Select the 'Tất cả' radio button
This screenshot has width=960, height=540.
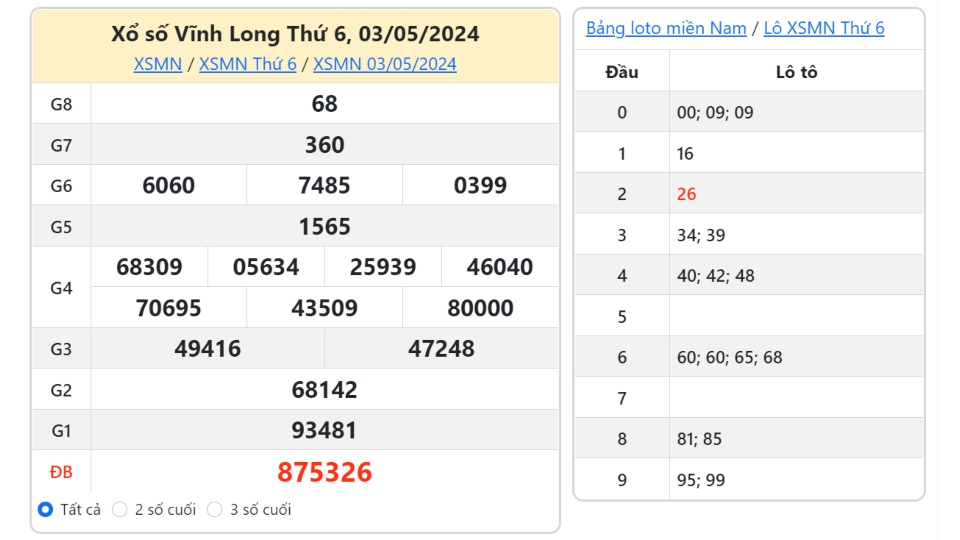[45, 510]
